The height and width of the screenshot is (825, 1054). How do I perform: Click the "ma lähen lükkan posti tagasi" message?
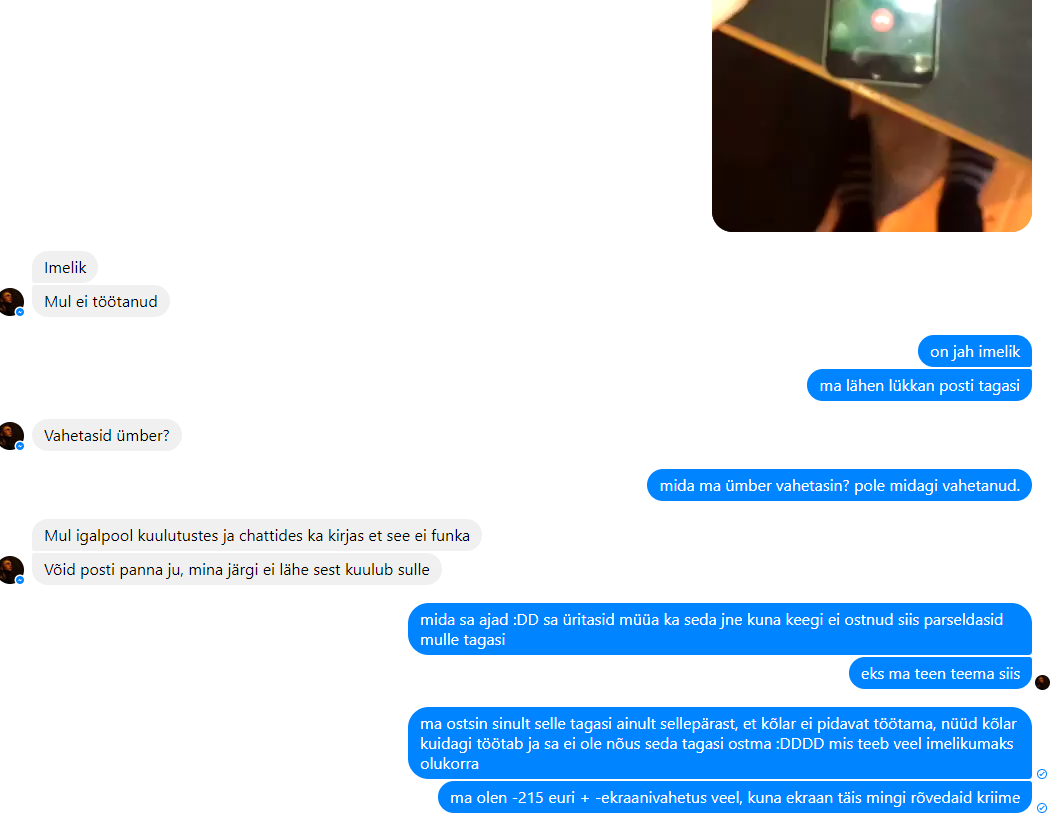click(919, 385)
